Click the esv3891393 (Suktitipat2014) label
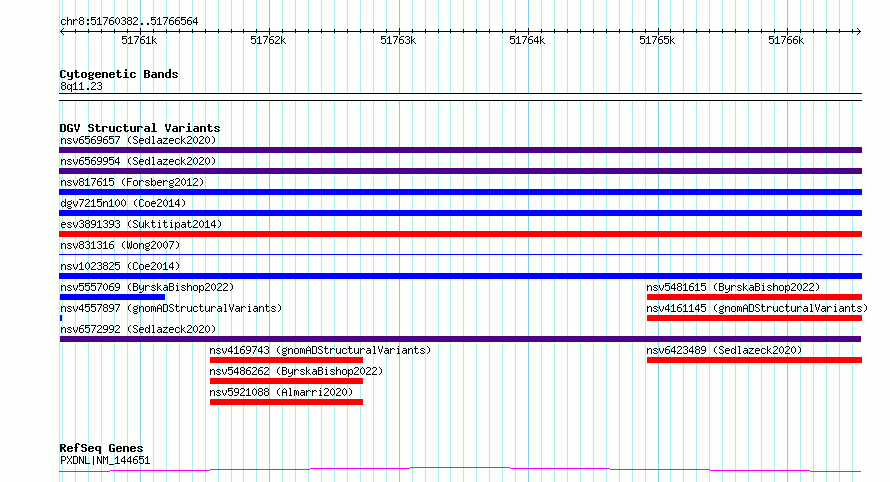Viewport: 890px width, 482px height. 141,224
